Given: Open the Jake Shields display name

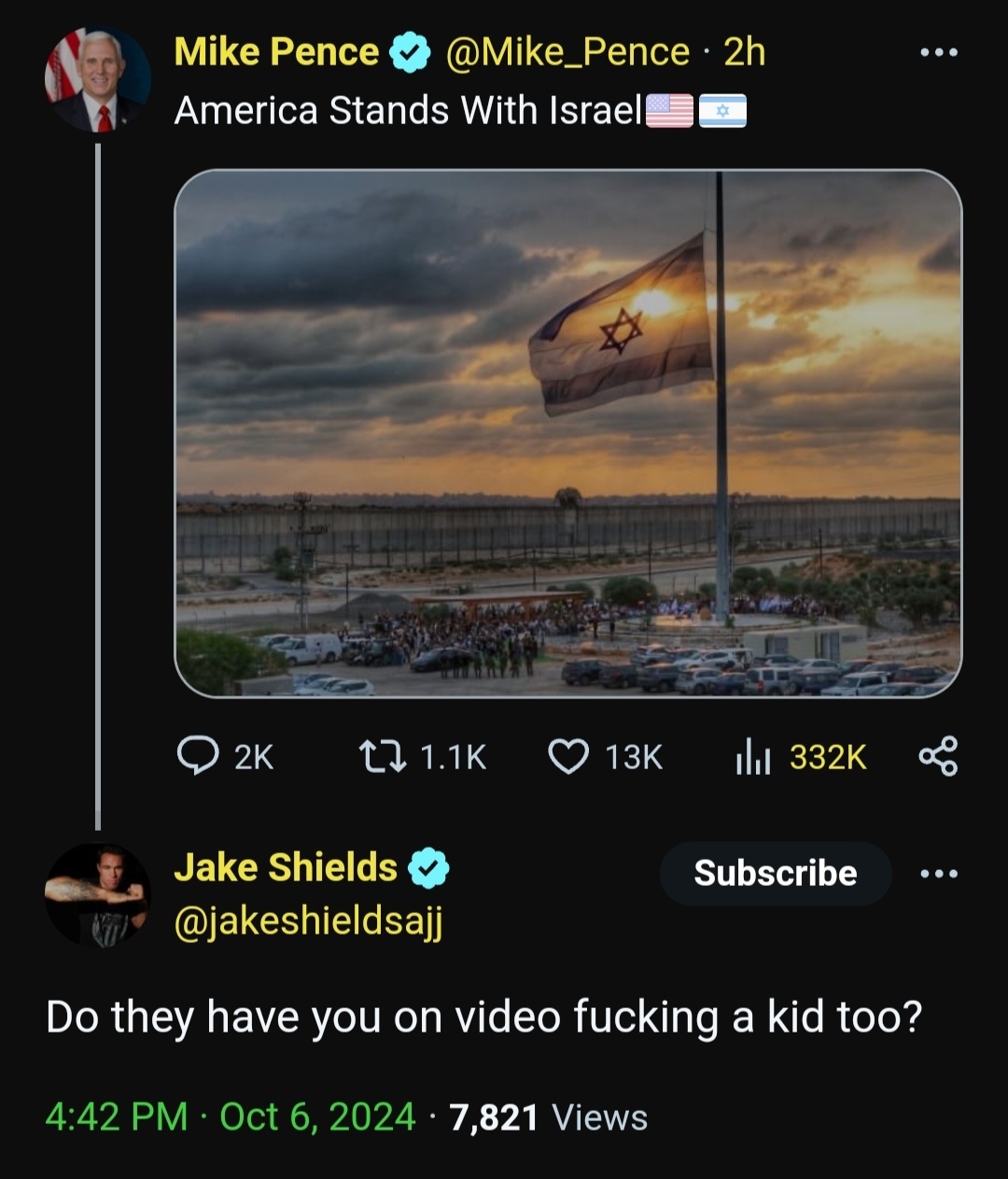Looking at the screenshot, I should [x=286, y=867].
